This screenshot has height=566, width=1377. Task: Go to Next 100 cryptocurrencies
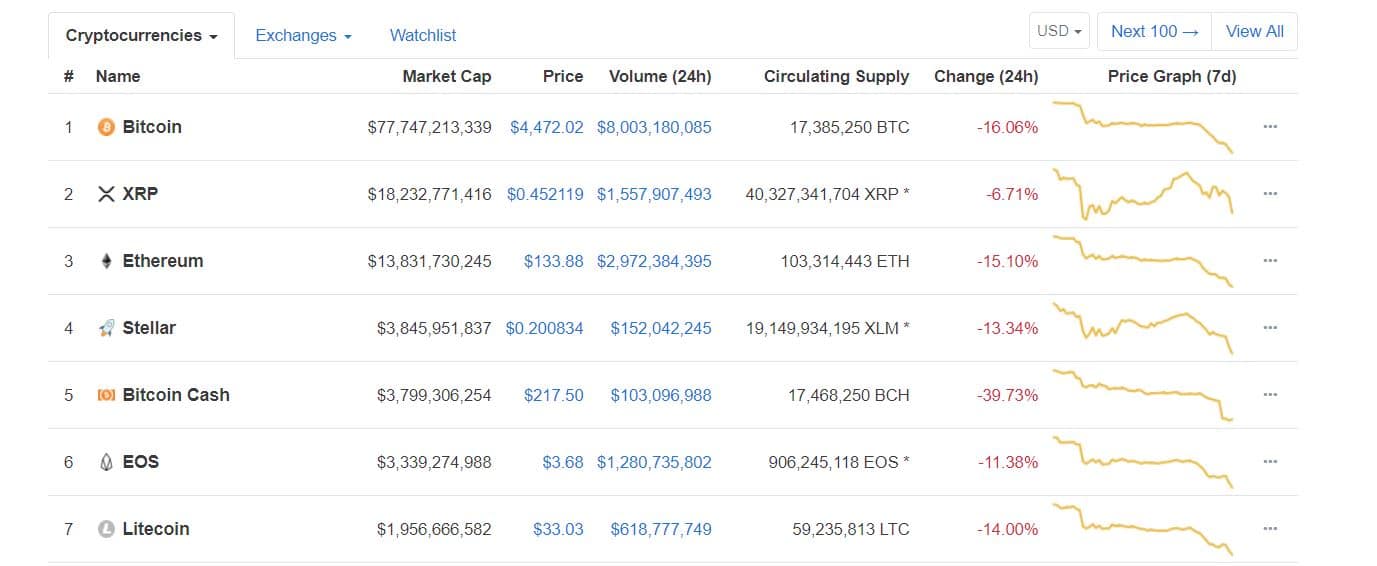pyautogui.click(x=1154, y=31)
